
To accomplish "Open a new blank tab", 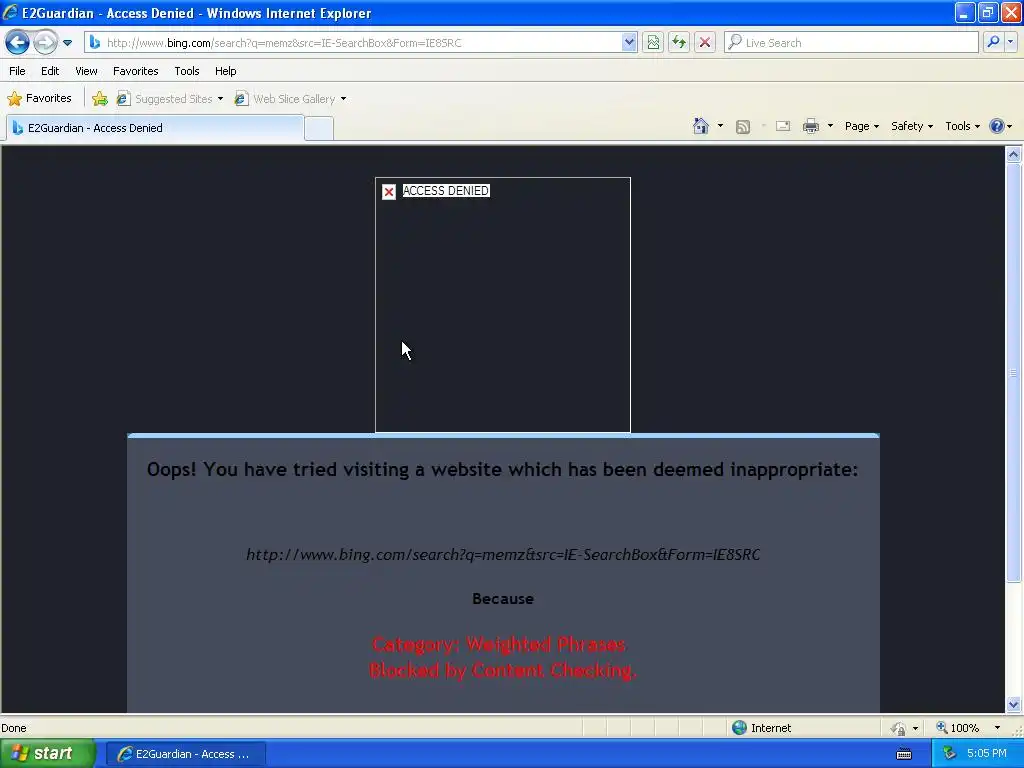I will coord(319,129).
